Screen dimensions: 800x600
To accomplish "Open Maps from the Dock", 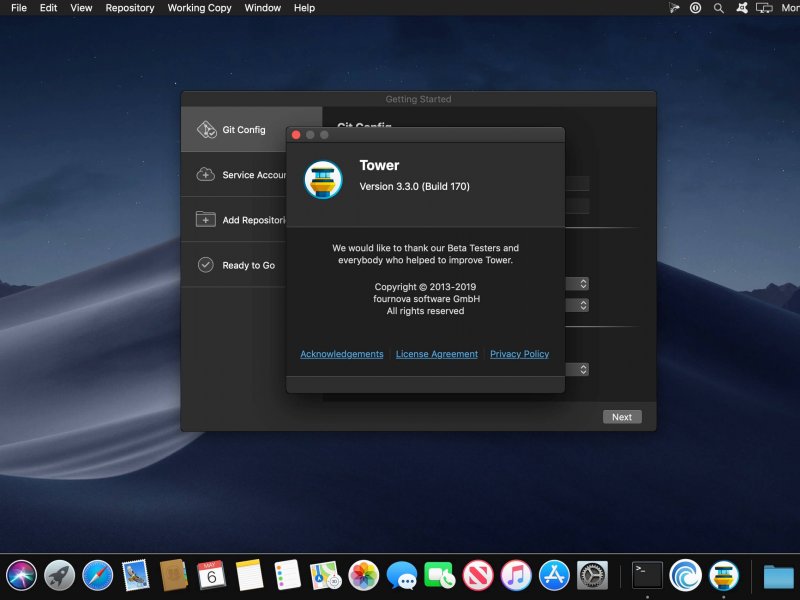I will (326, 575).
